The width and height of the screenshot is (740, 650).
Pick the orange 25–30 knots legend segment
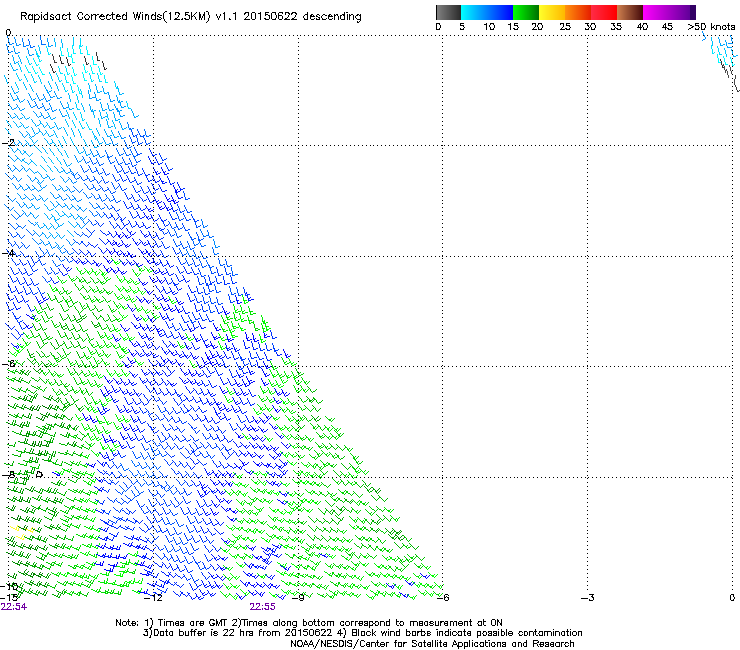click(578, 12)
